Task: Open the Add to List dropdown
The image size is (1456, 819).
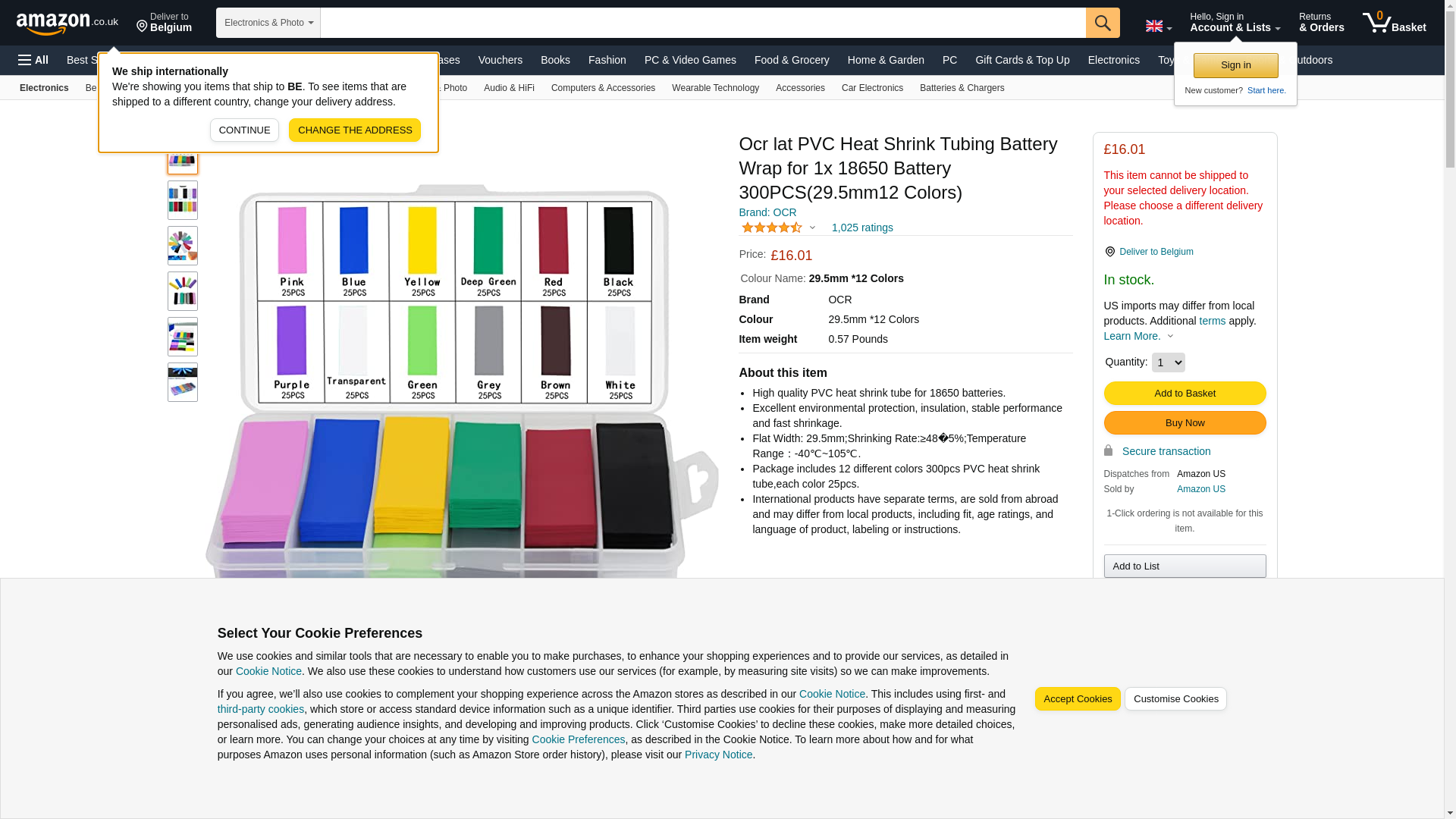Action: pos(1185,566)
